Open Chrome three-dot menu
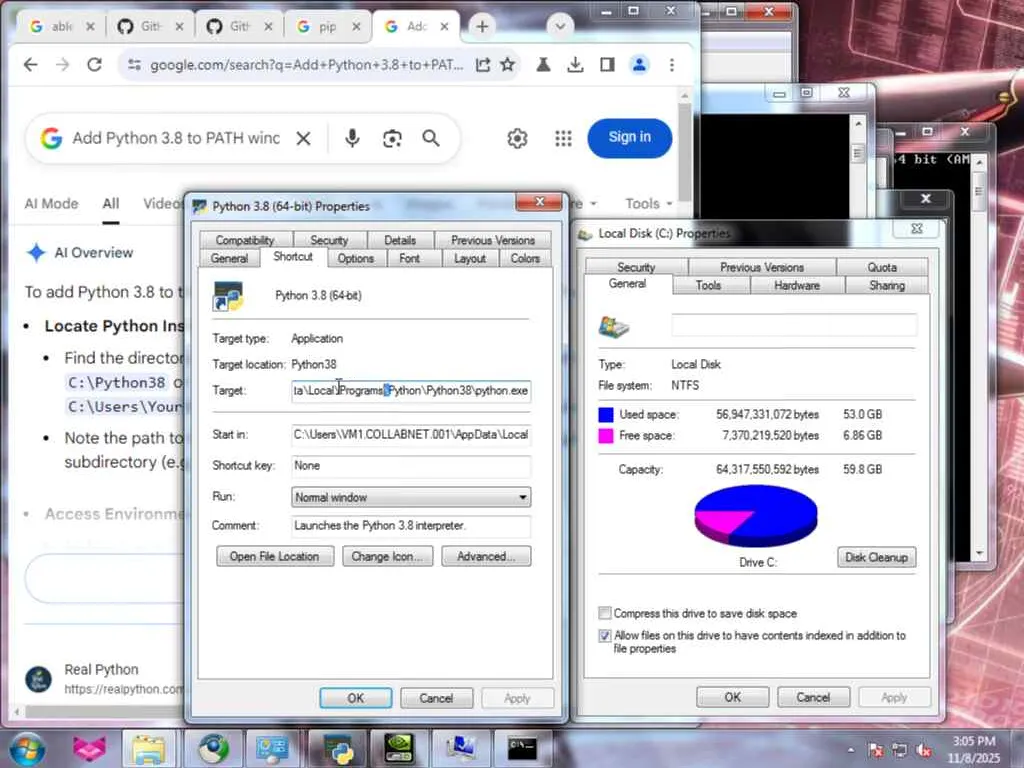This screenshot has height=768, width=1024. (671, 65)
